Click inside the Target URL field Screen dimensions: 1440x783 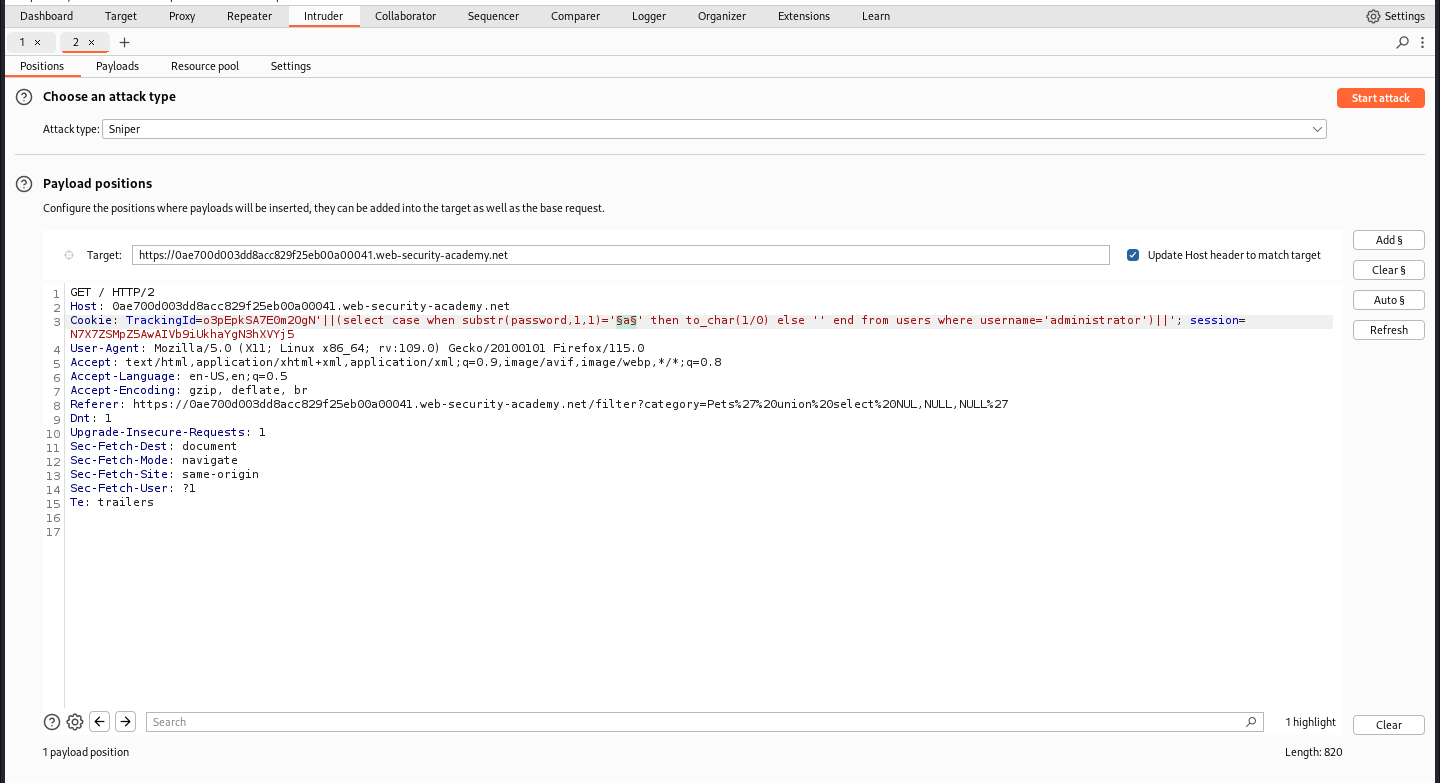[620, 255]
